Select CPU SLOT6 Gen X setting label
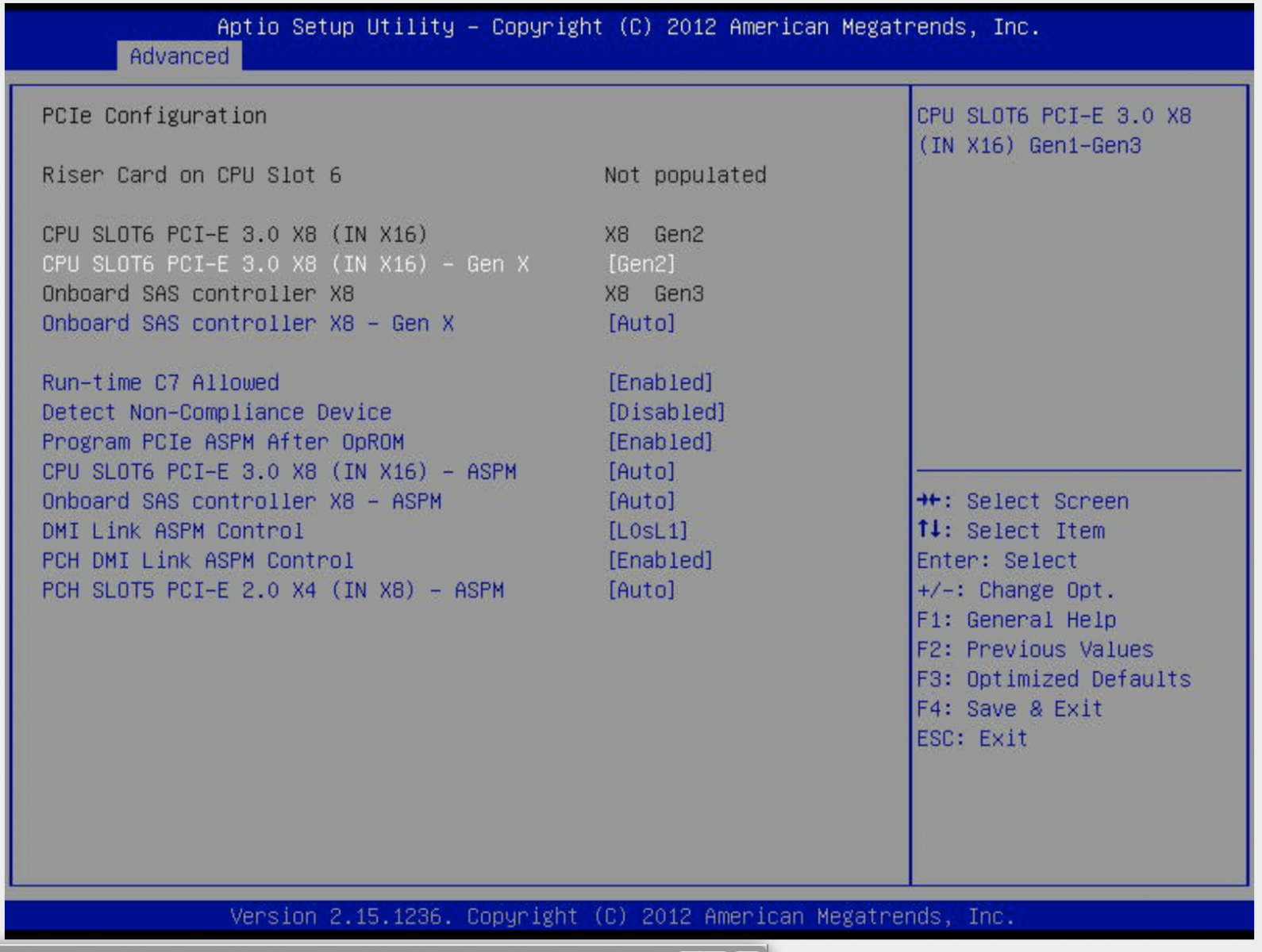1262x952 pixels. click(x=286, y=264)
